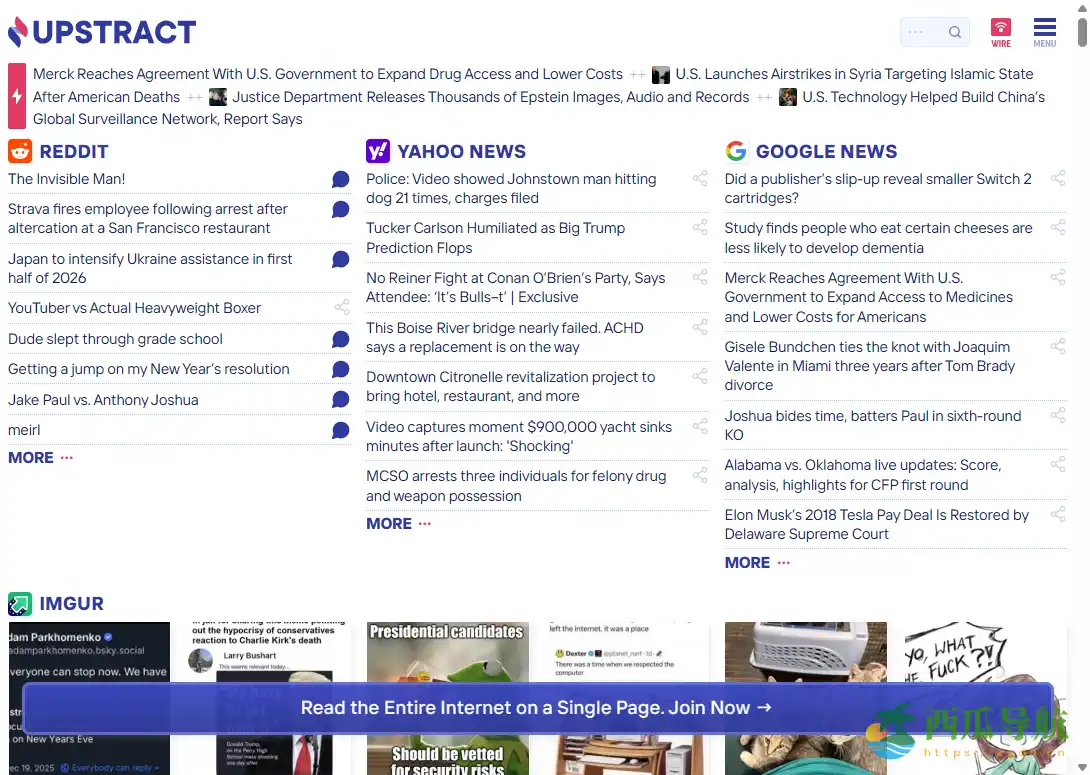Open the Yahoo News section heading
Viewport: 1090px width, 775px height.
(x=461, y=152)
